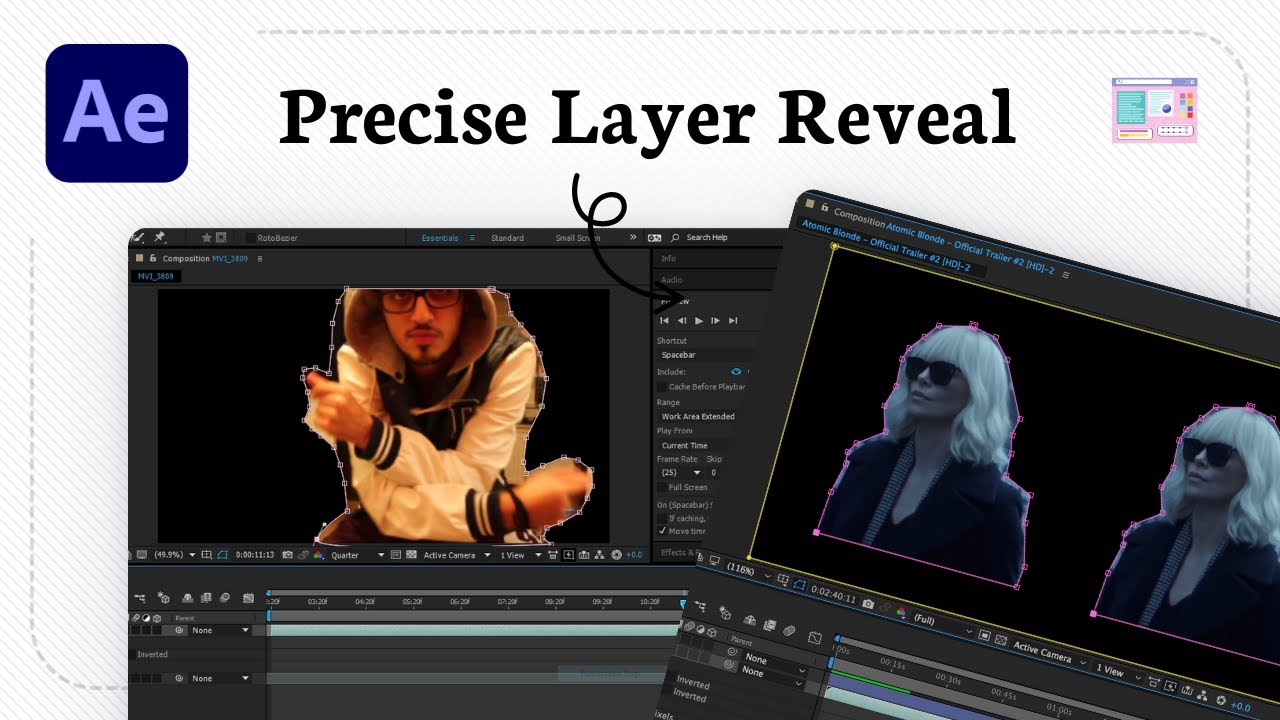Click +0.0 exposure value in Atomic Blonde viewer

(1240, 706)
